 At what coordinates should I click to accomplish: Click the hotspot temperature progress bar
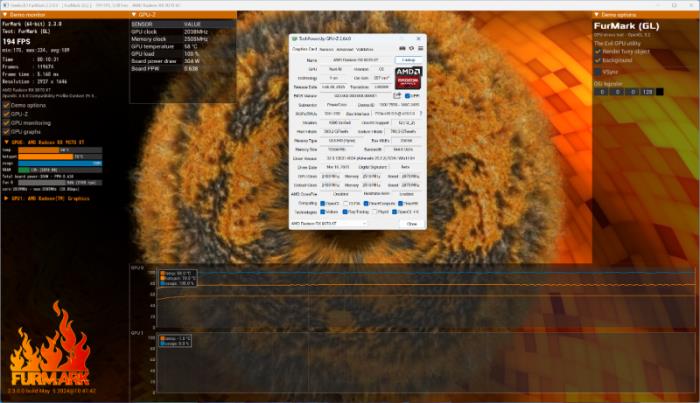click(x=60, y=157)
